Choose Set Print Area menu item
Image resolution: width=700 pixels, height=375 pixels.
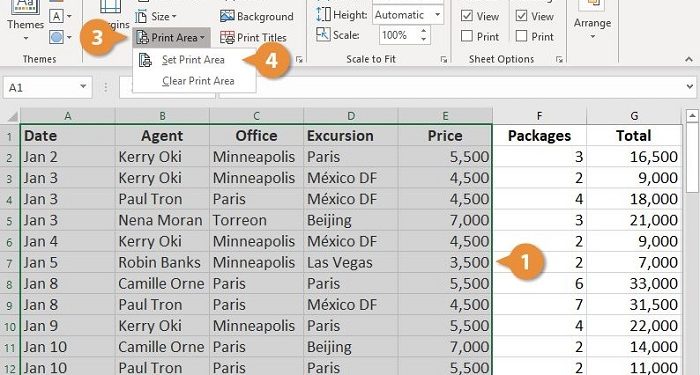(194, 60)
